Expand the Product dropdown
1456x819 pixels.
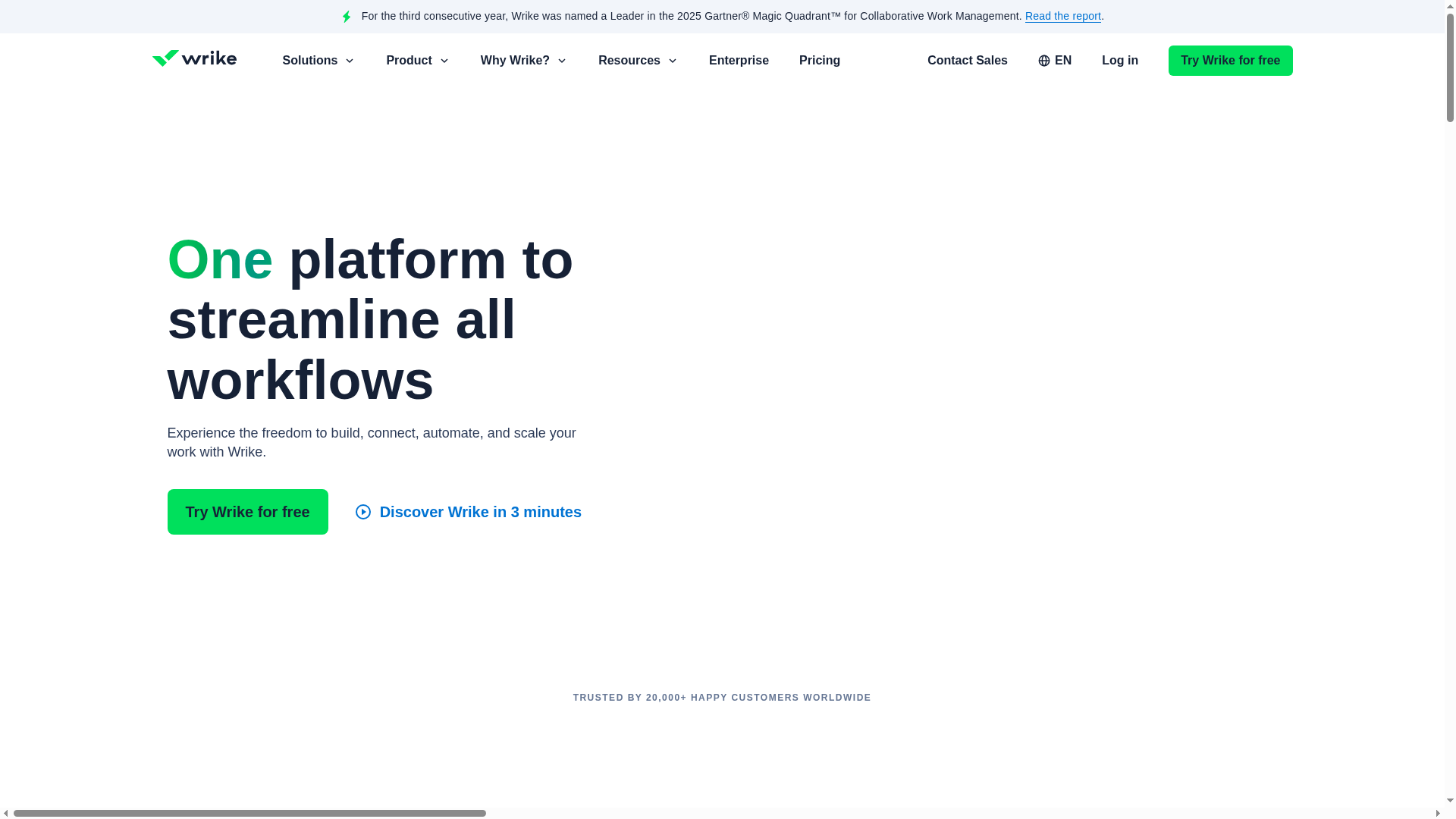coord(417,60)
